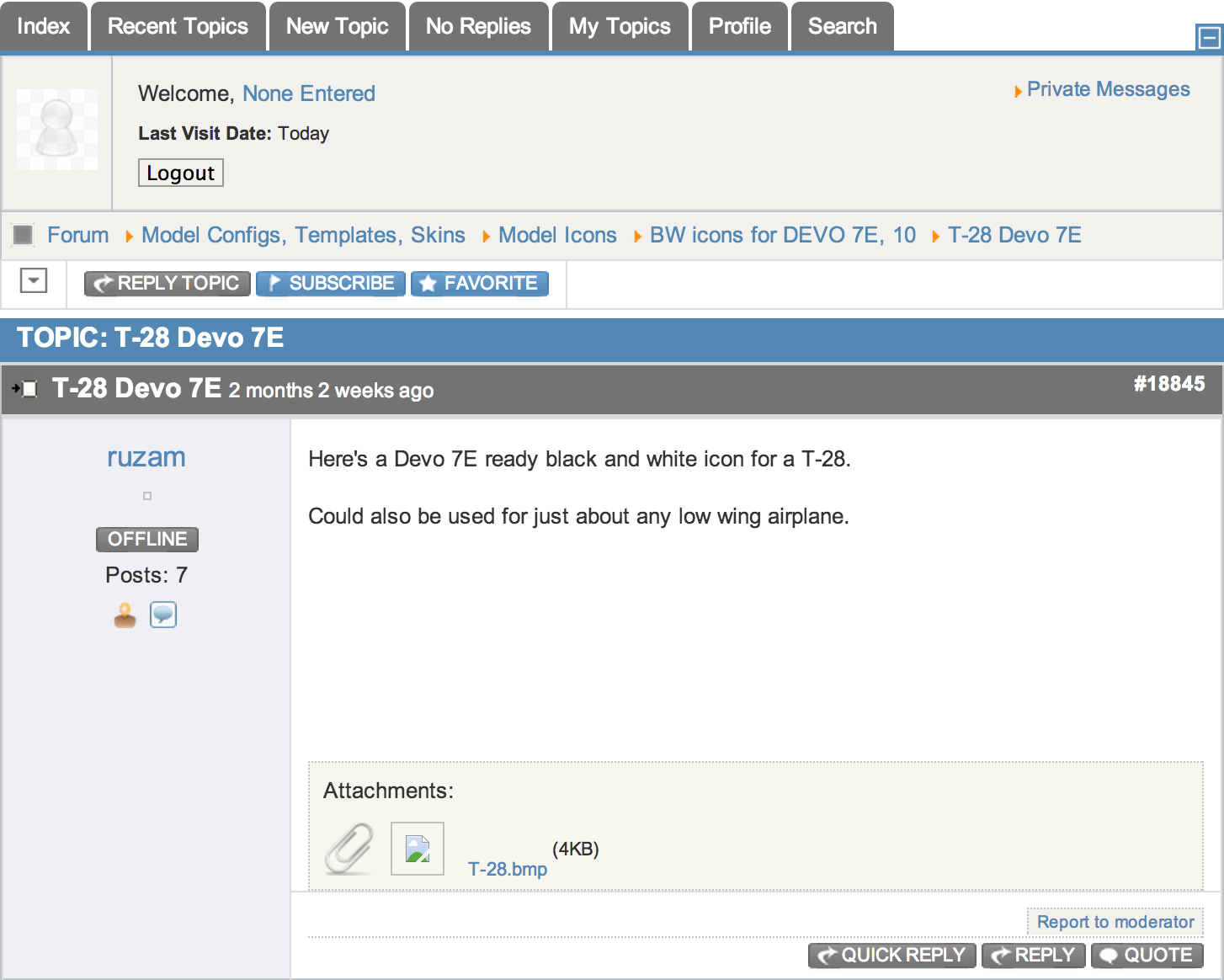Click the 'Posts: 7' text

click(146, 575)
